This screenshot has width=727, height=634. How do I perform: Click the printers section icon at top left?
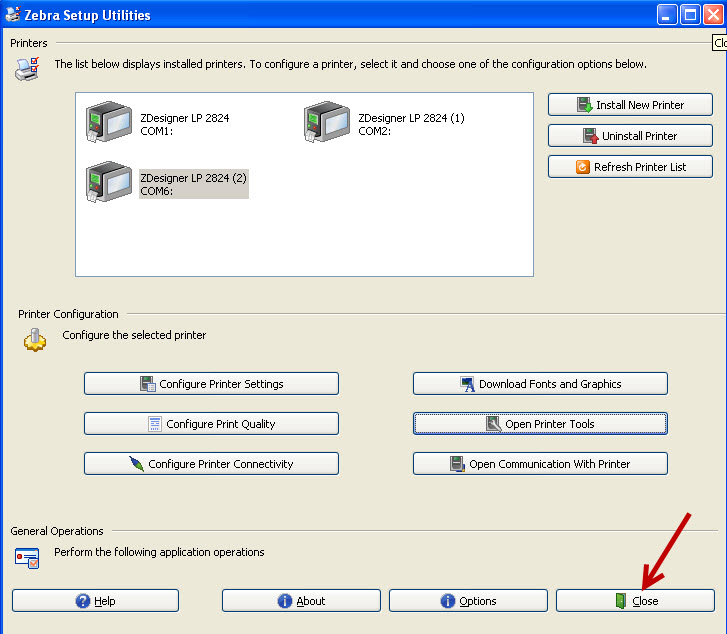tap(27, 69)
